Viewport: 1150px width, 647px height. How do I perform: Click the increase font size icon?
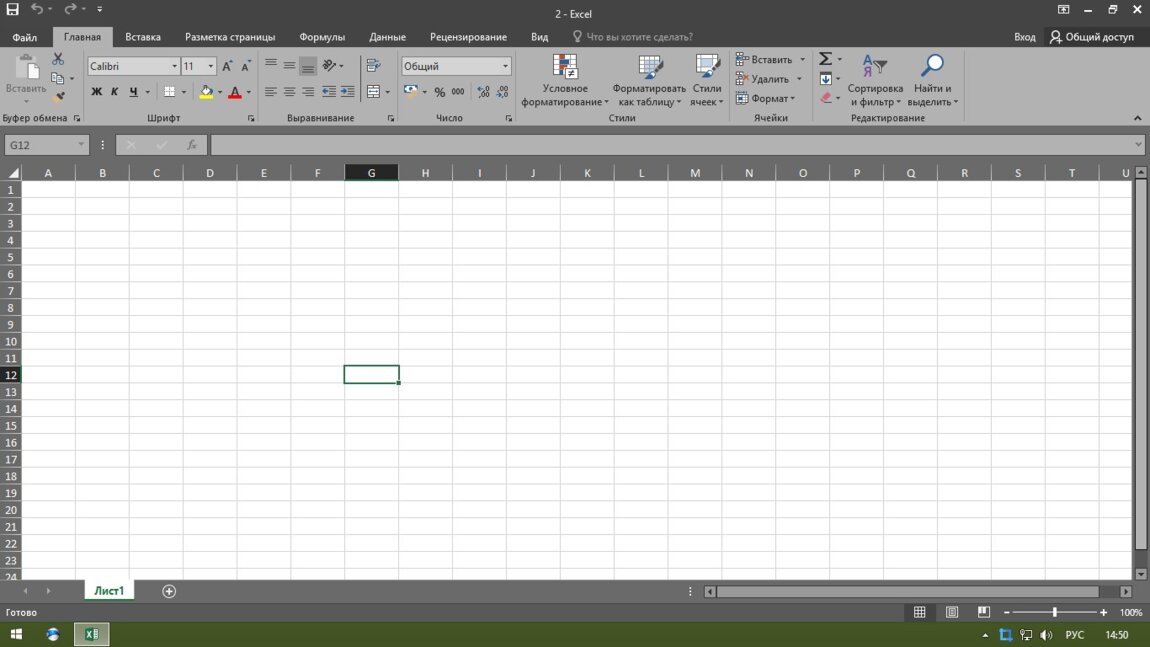point(227,66)
